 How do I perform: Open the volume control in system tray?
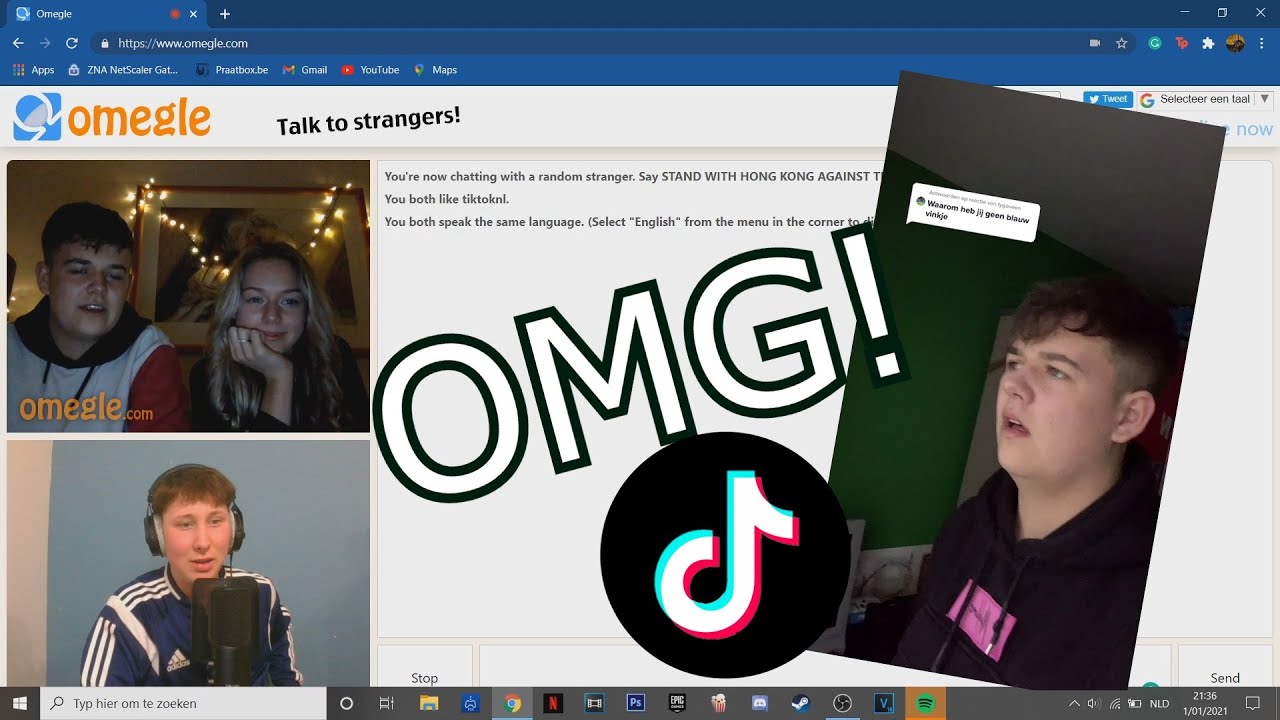tap(1093, 703)
